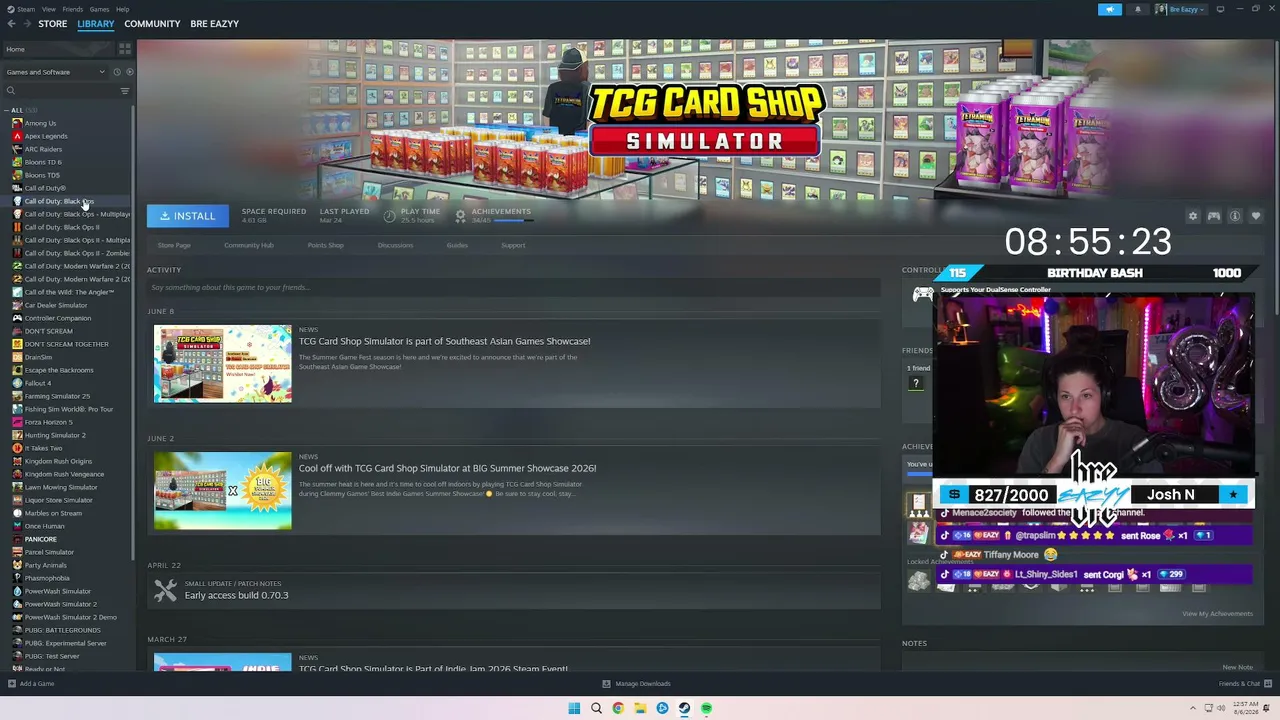Open game settings gear icon
Screen dimensions: 1280x720
pyautogui.click(x=1192, y=216)
